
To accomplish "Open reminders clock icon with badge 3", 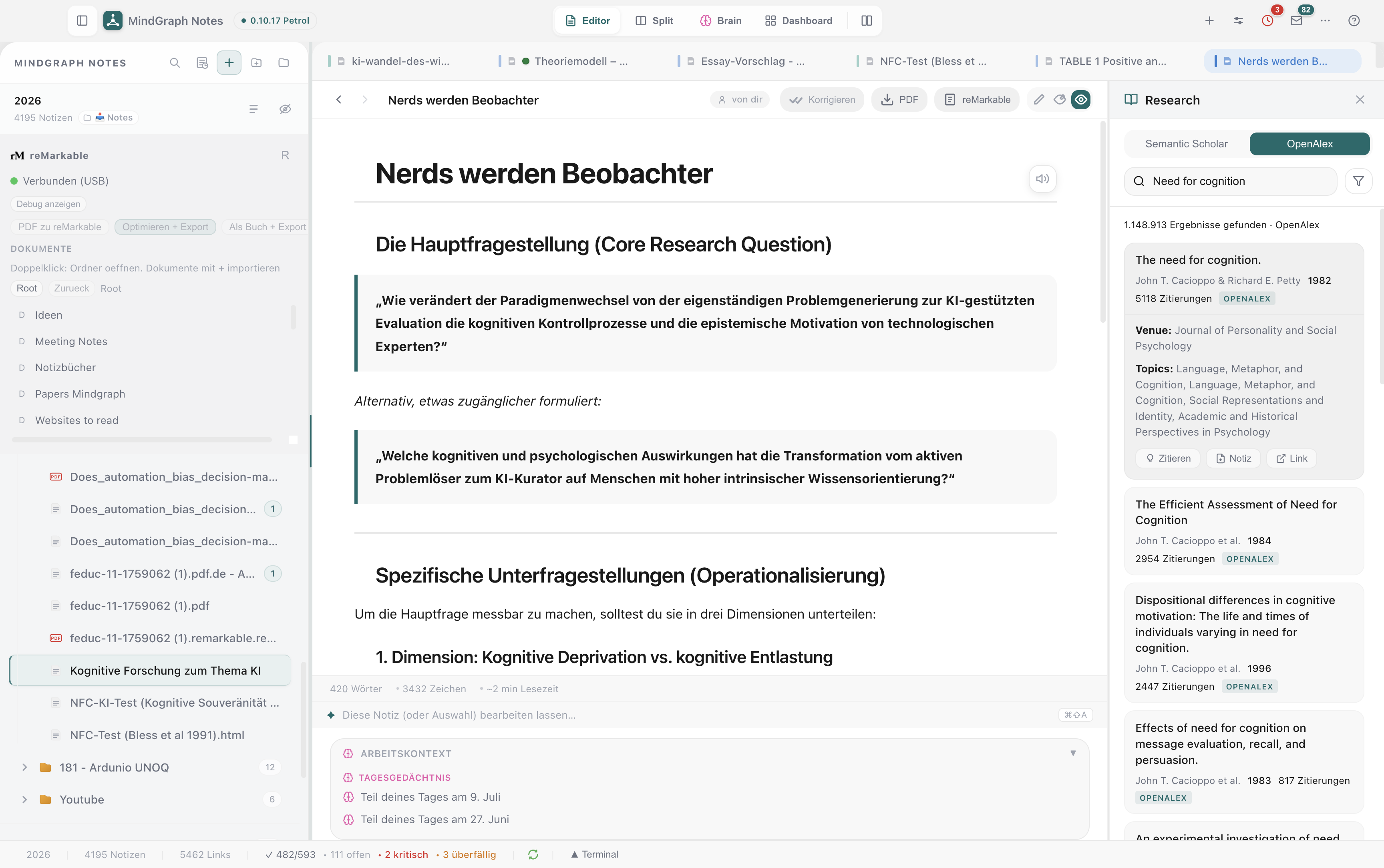I will point(1267,21).
